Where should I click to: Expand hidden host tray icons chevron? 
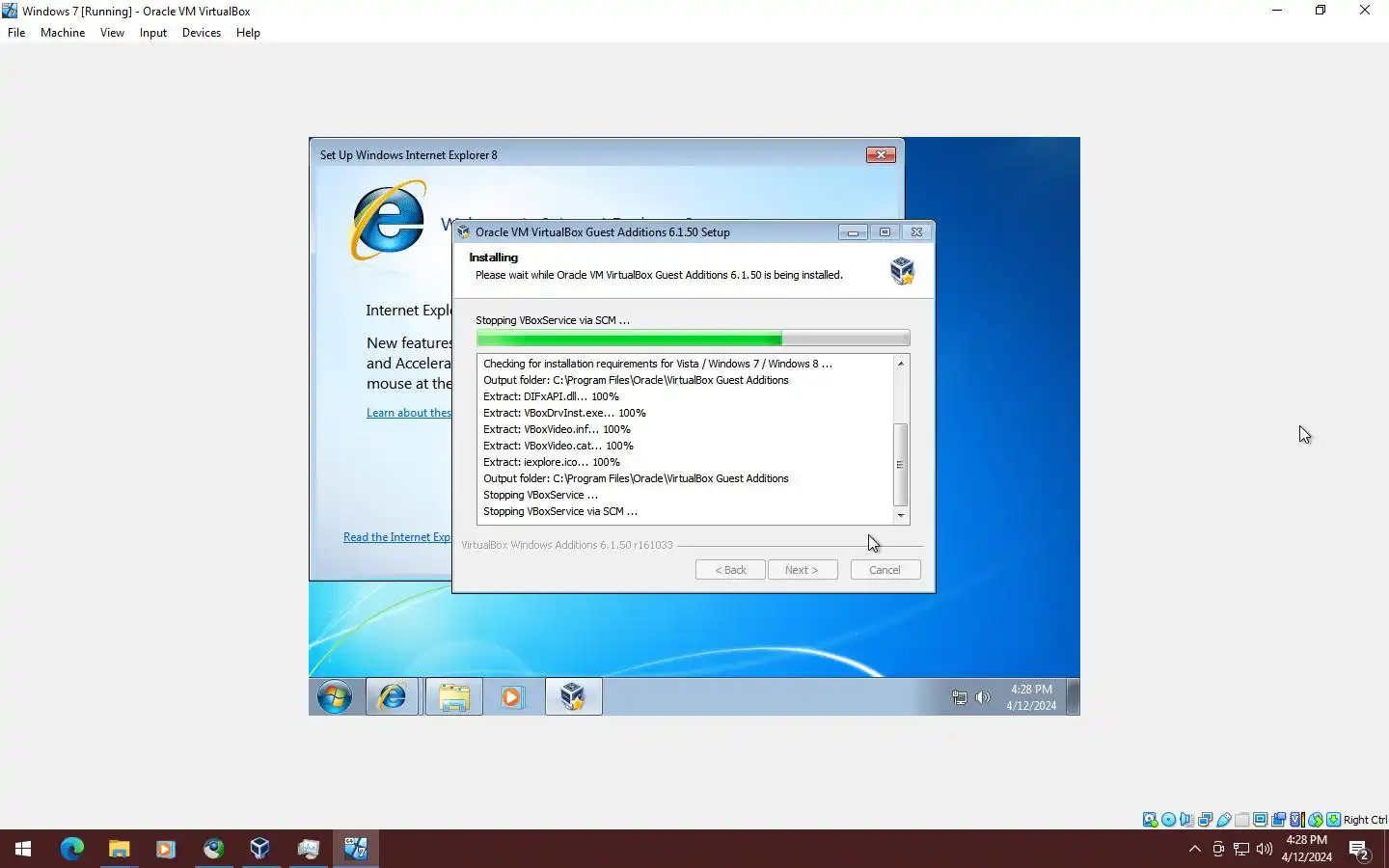click(1195, 849)
